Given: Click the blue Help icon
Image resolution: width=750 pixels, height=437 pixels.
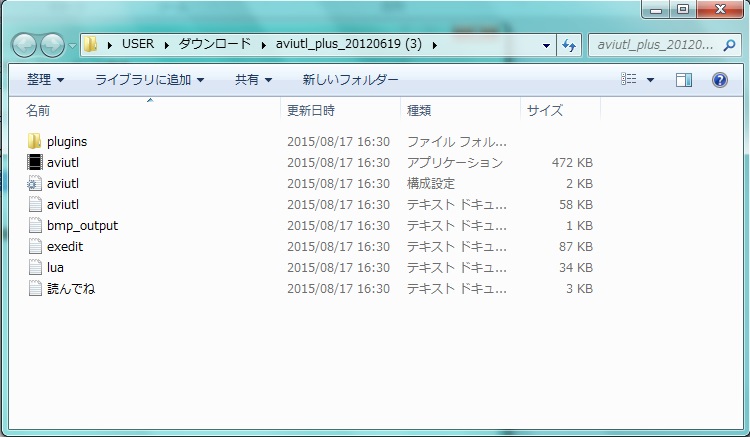Looking at the screenshot, I should point(719,79).
